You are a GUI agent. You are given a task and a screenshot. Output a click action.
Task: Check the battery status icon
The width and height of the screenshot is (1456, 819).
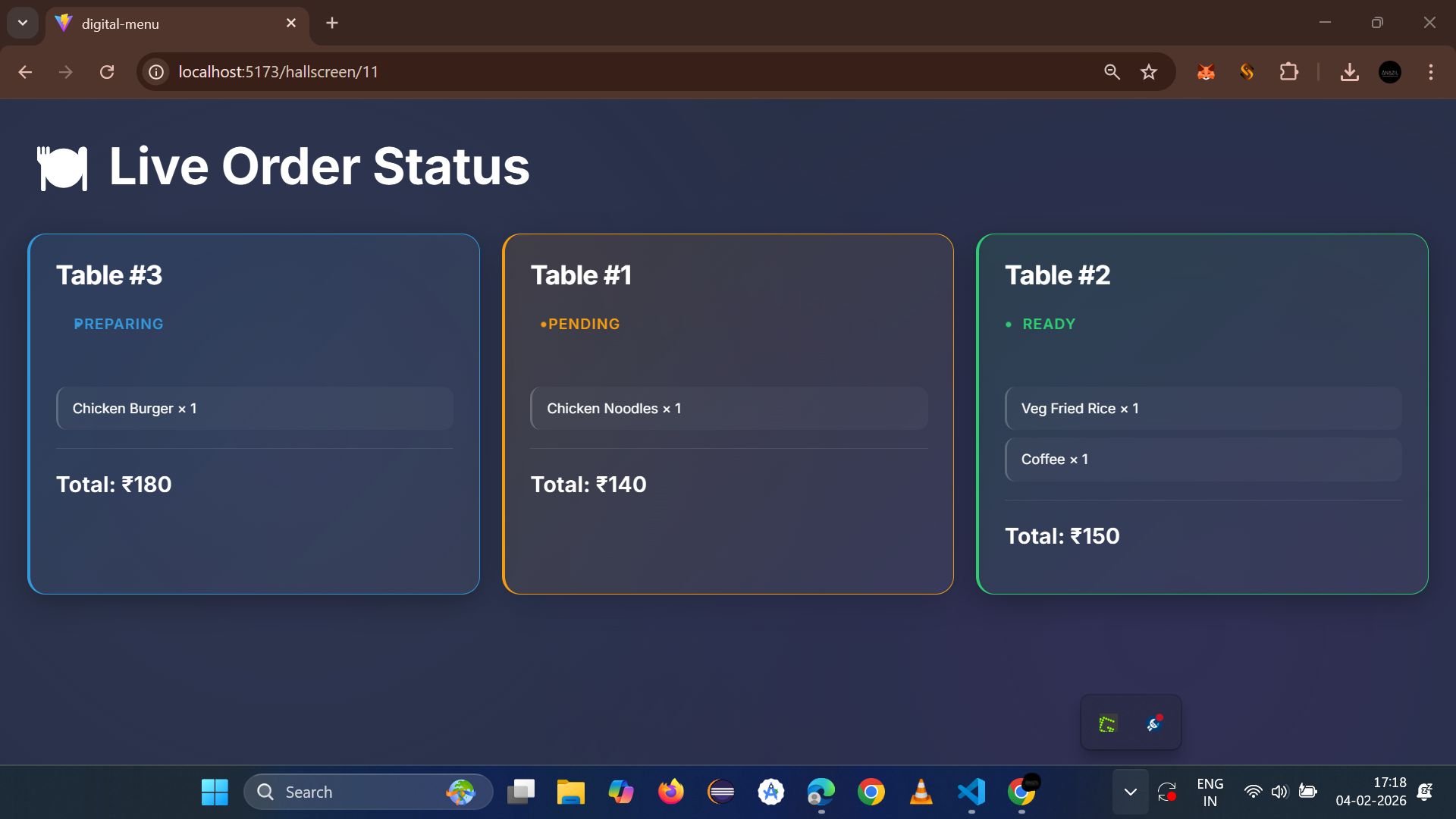point(1307,792)
